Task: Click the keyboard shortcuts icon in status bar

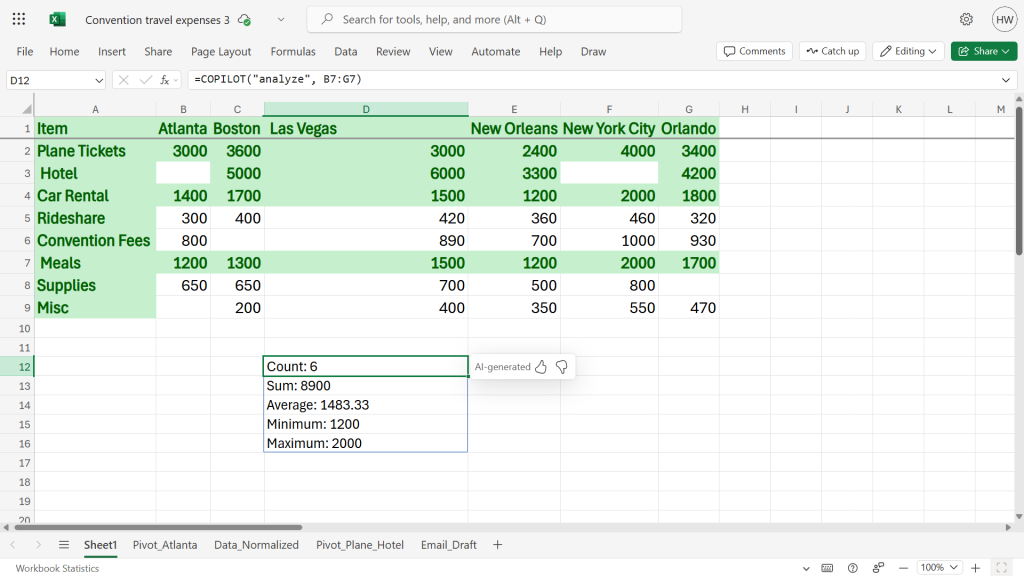Action: coord(827,567)
